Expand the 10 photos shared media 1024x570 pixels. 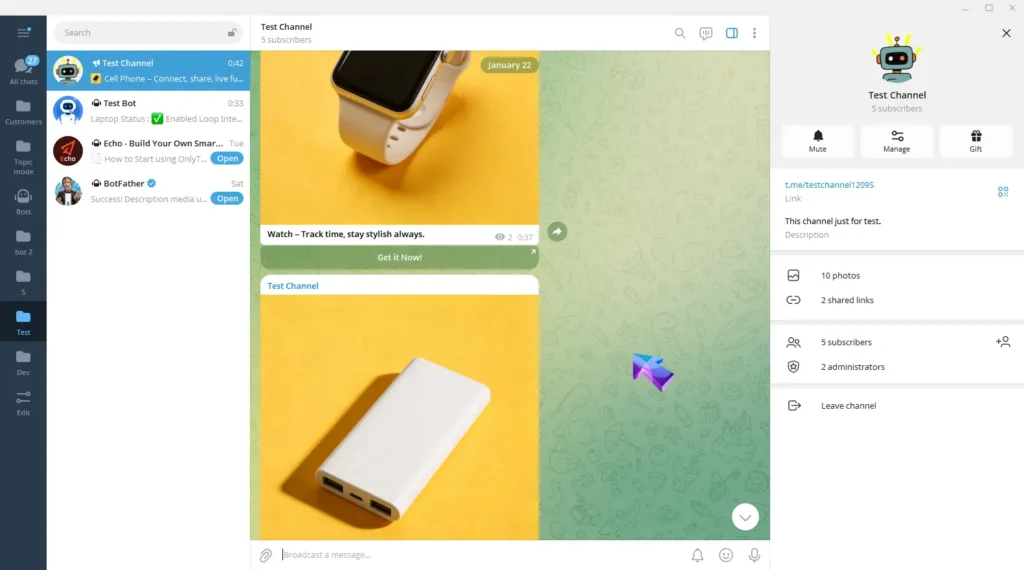pyautogui.click(x=840, y=275)
